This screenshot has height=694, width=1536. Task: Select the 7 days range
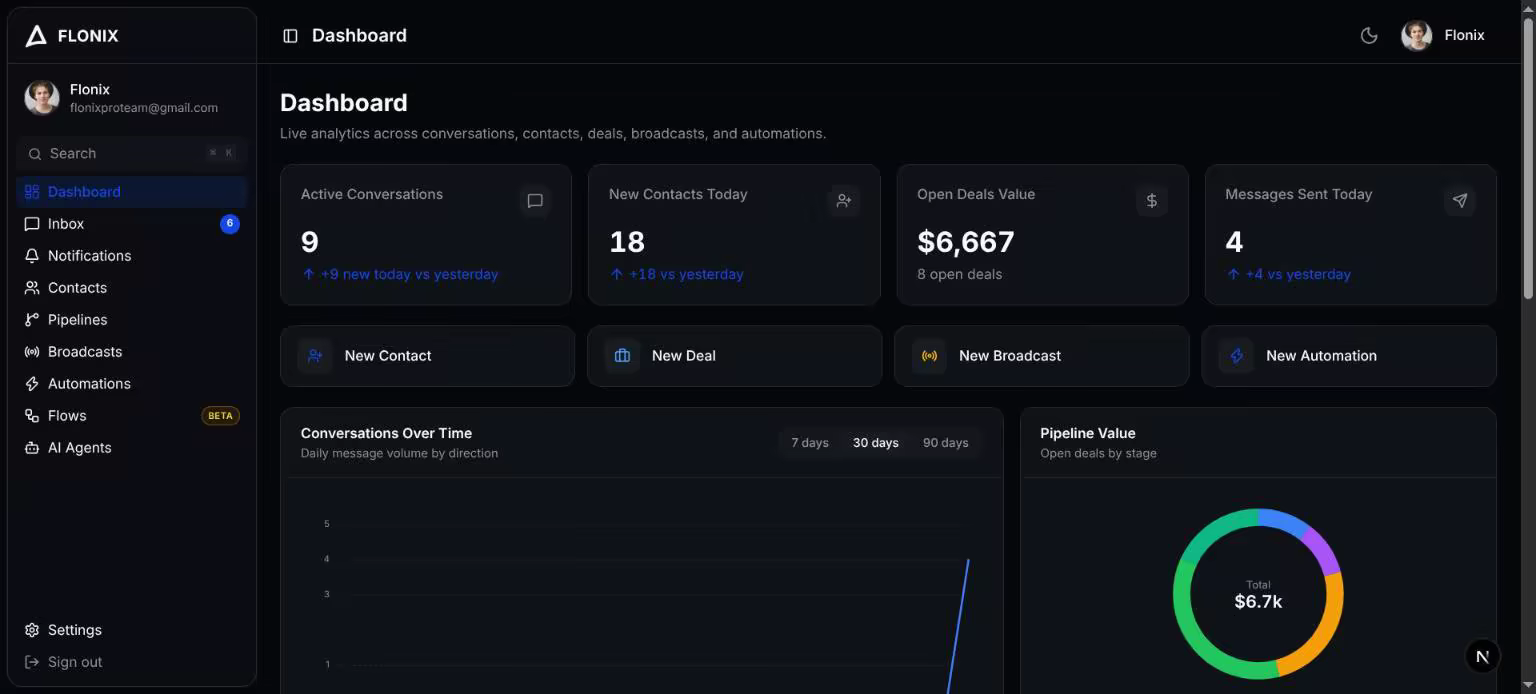coord(810,443)
